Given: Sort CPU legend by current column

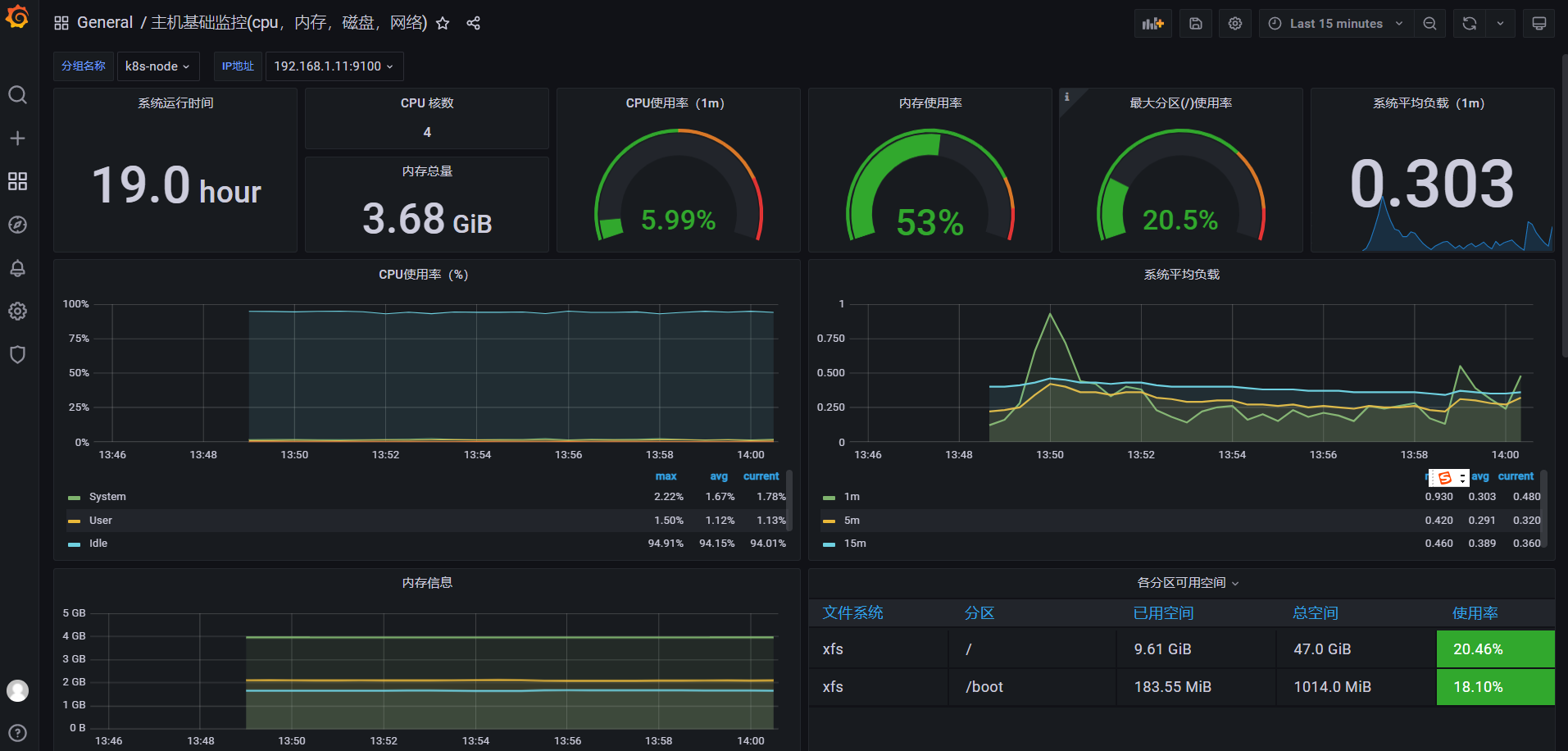Looking at the screenshot, I should pos(761,476).
